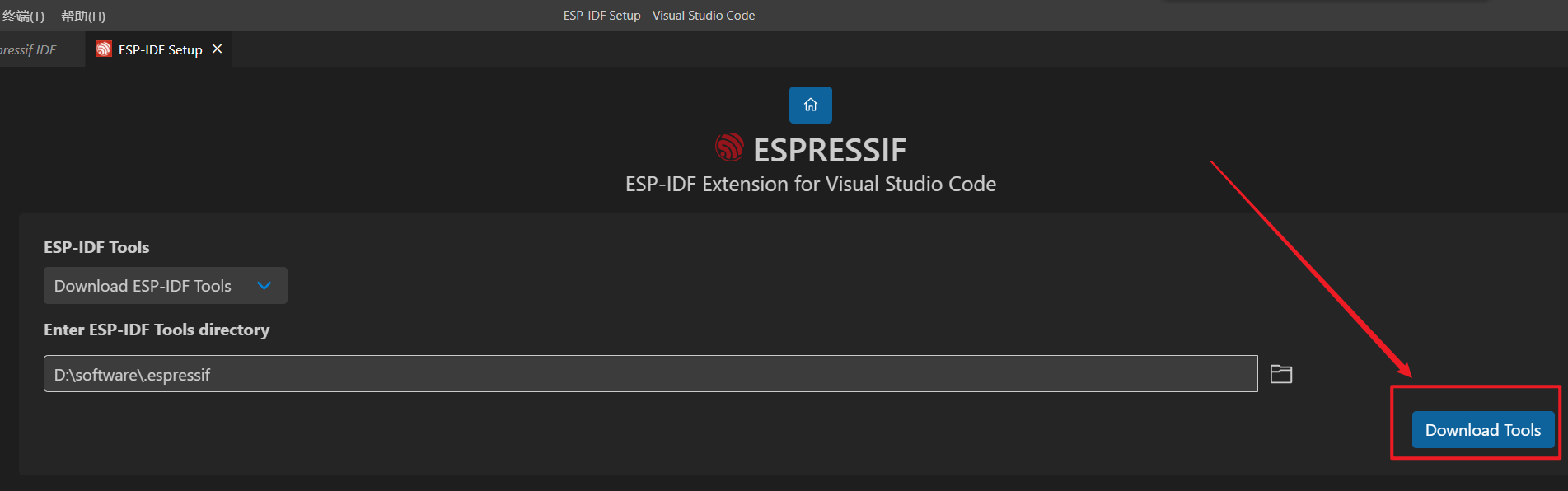Click the blue chevron on Download ESP-IDF Tools

click(x=264, y=285)
